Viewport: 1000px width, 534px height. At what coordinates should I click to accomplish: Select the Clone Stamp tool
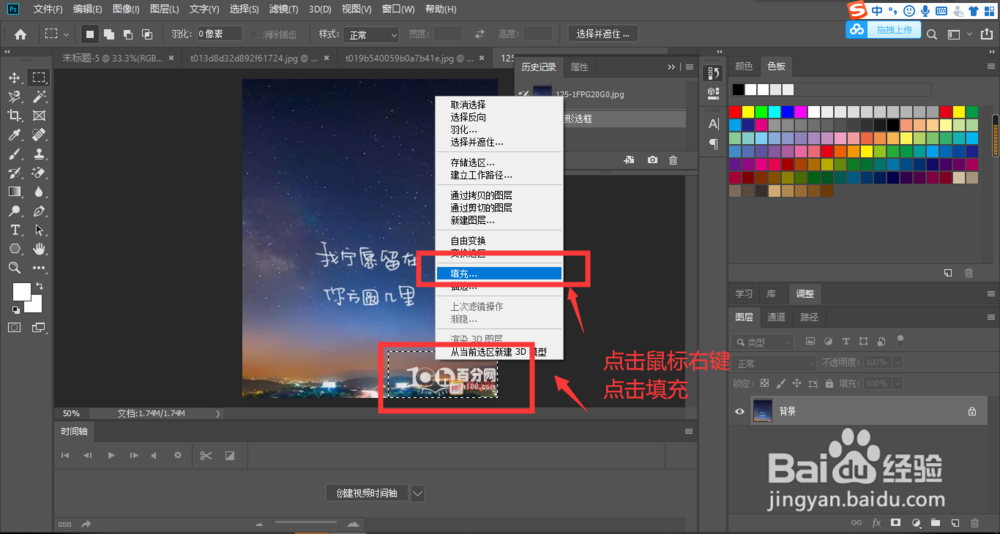click(x=39, y=154)
